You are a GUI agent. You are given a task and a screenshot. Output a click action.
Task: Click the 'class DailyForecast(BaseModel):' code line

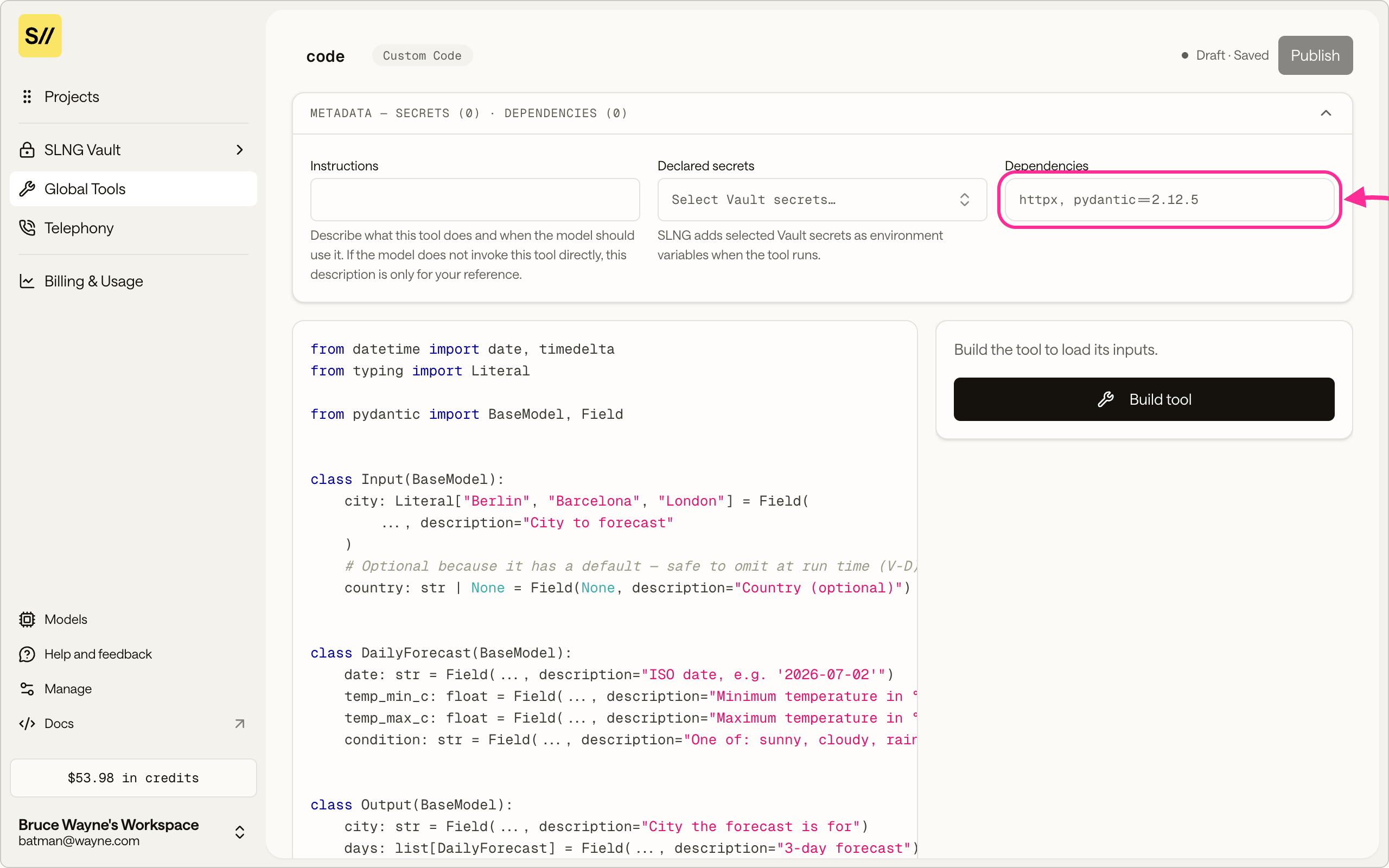(441, 653)
